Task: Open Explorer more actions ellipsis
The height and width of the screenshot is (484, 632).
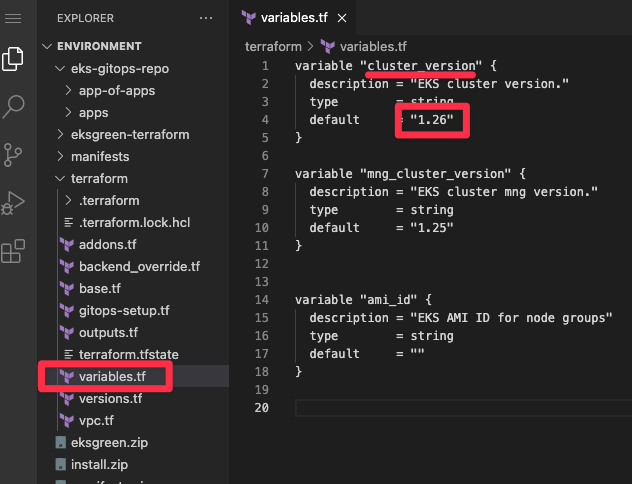Action: point(206,18)
